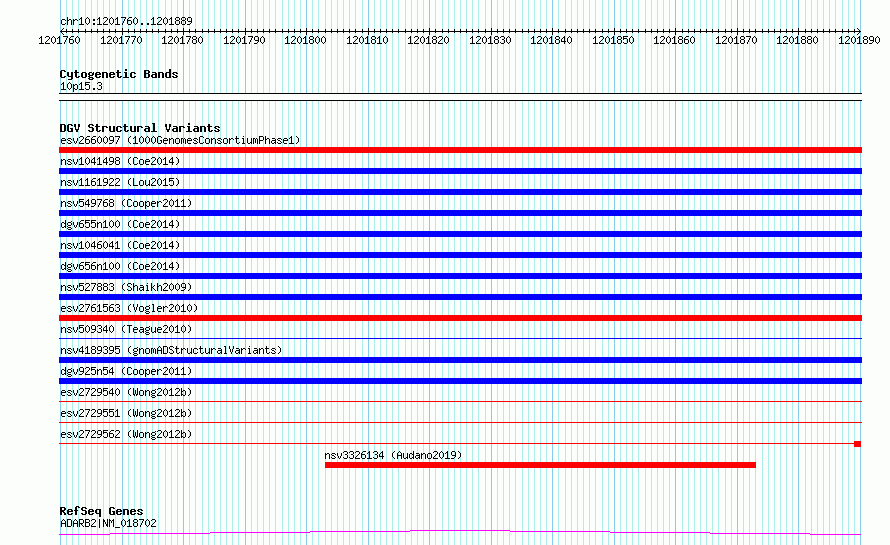Screen dimensions: 890x545
Task: Click the red bar under esv2761563
Action: tap(460, 318)
